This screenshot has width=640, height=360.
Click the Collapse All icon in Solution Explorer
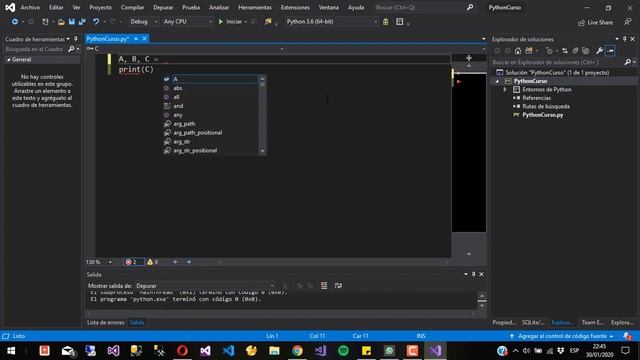coord(575,51)
